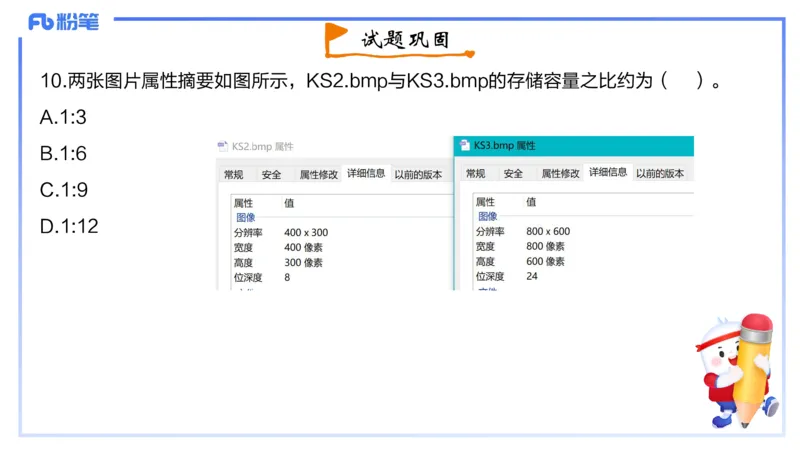Viewport: 800px width, 450px height.
Task: Click 600 像素 height value
Action: tap(545, 262)
